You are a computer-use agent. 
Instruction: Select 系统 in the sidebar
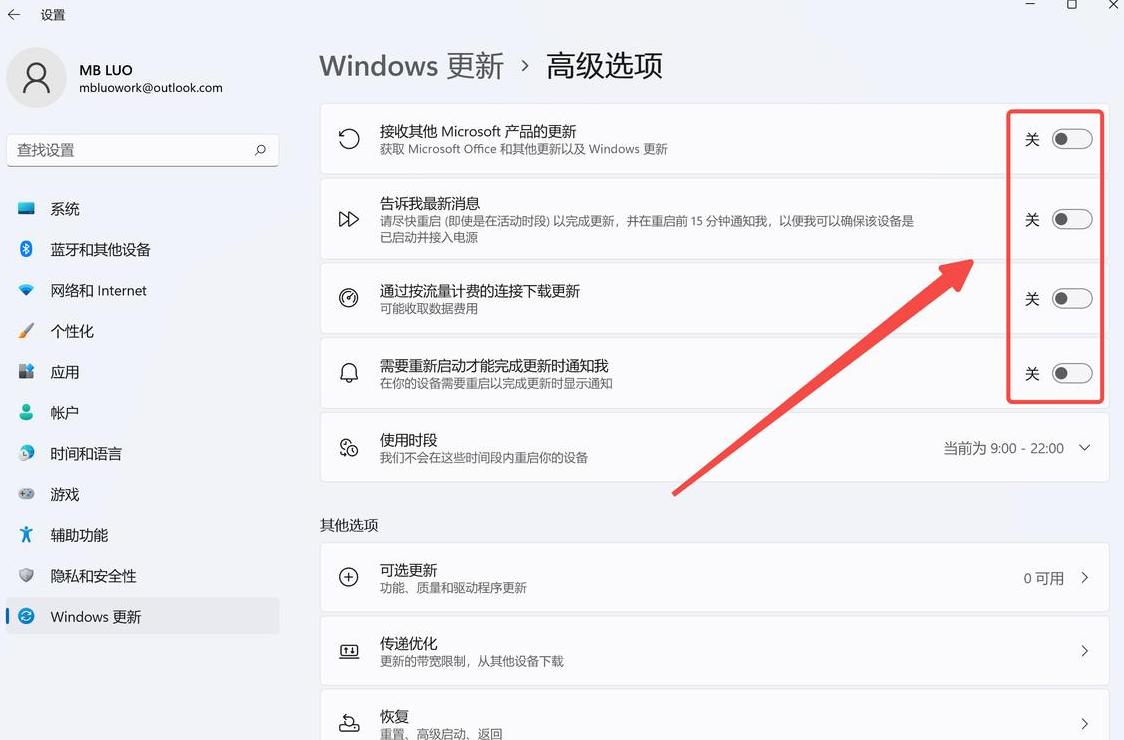143,209
